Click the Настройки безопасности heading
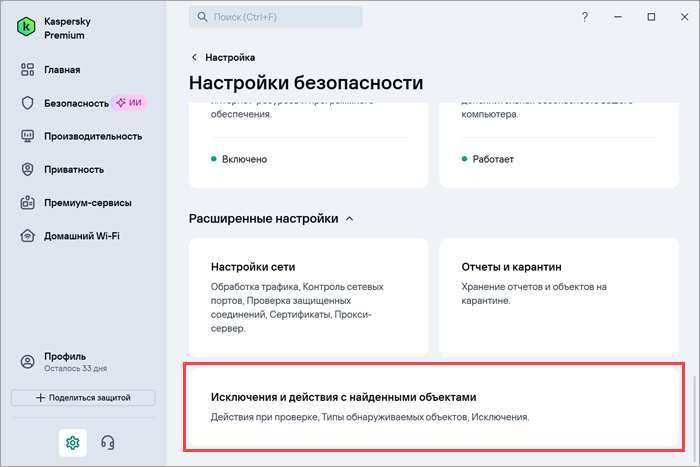 click(x=306, y=83)
